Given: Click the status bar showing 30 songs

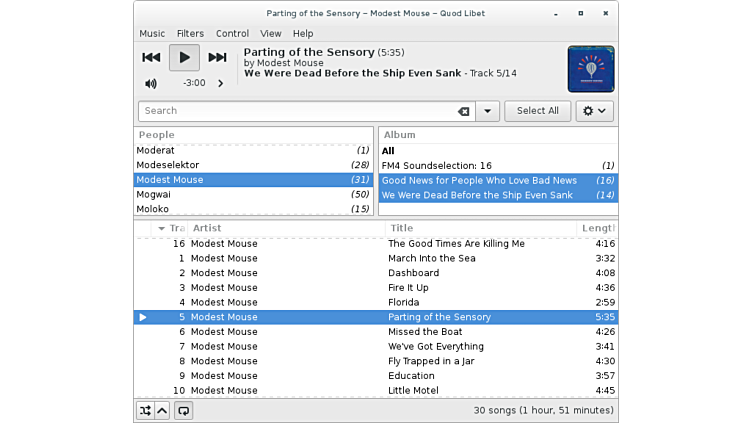Looking at the screenshot, I should coord(543,411).
